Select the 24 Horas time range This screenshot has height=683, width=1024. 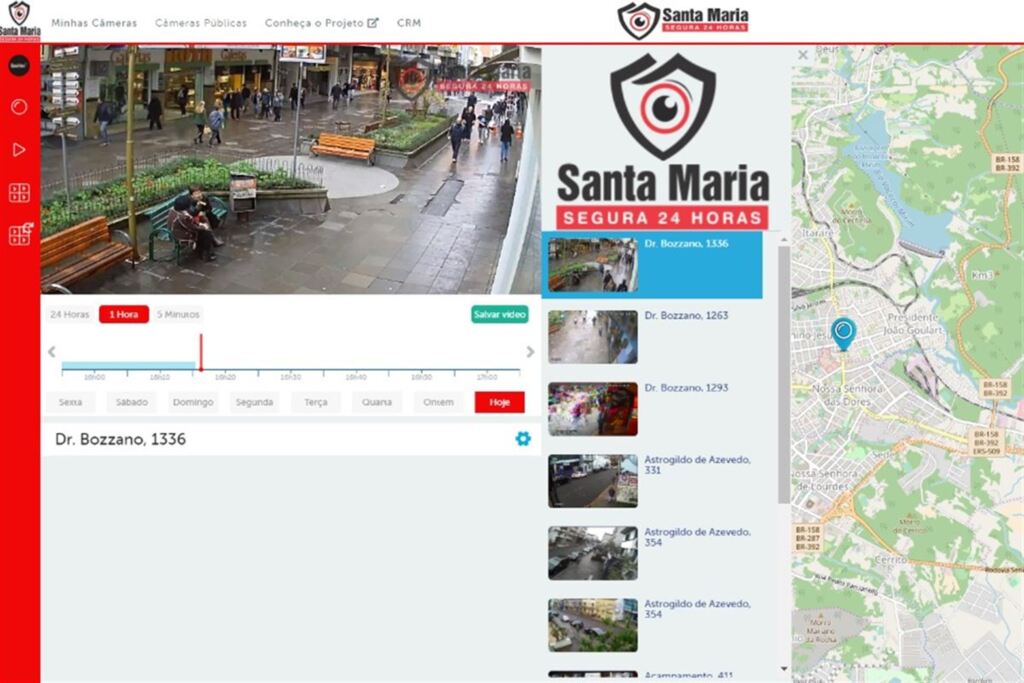click(70, 314)
